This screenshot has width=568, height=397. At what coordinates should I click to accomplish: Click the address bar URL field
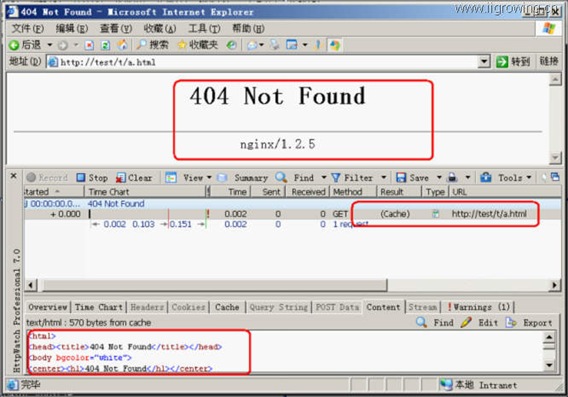tap(263, 62)
